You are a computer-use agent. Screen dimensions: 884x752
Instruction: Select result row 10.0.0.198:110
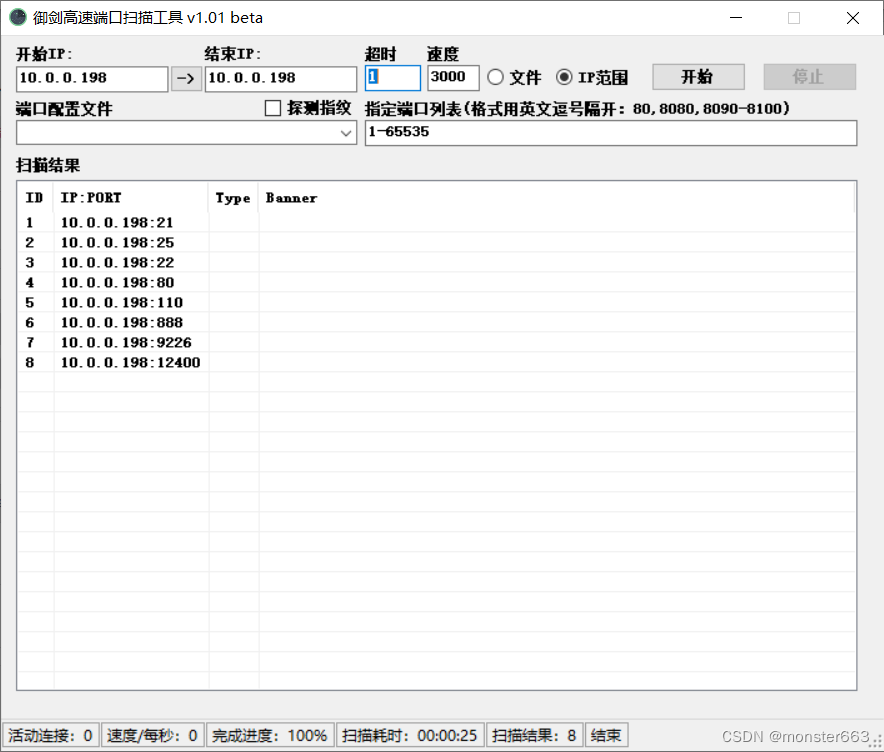point(436,303)
